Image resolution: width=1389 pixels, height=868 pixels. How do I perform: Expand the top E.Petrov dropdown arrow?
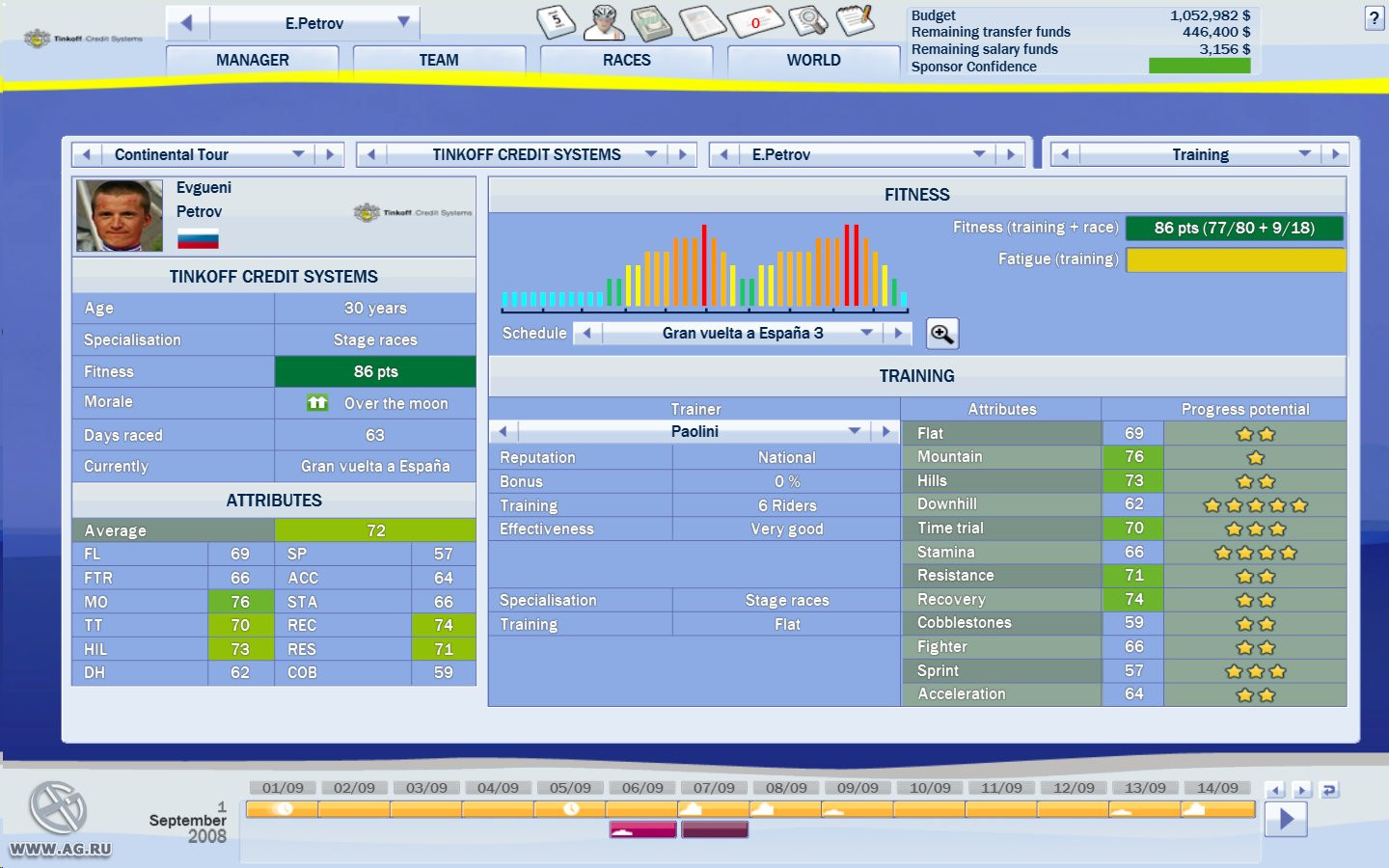tap(404, 22)
